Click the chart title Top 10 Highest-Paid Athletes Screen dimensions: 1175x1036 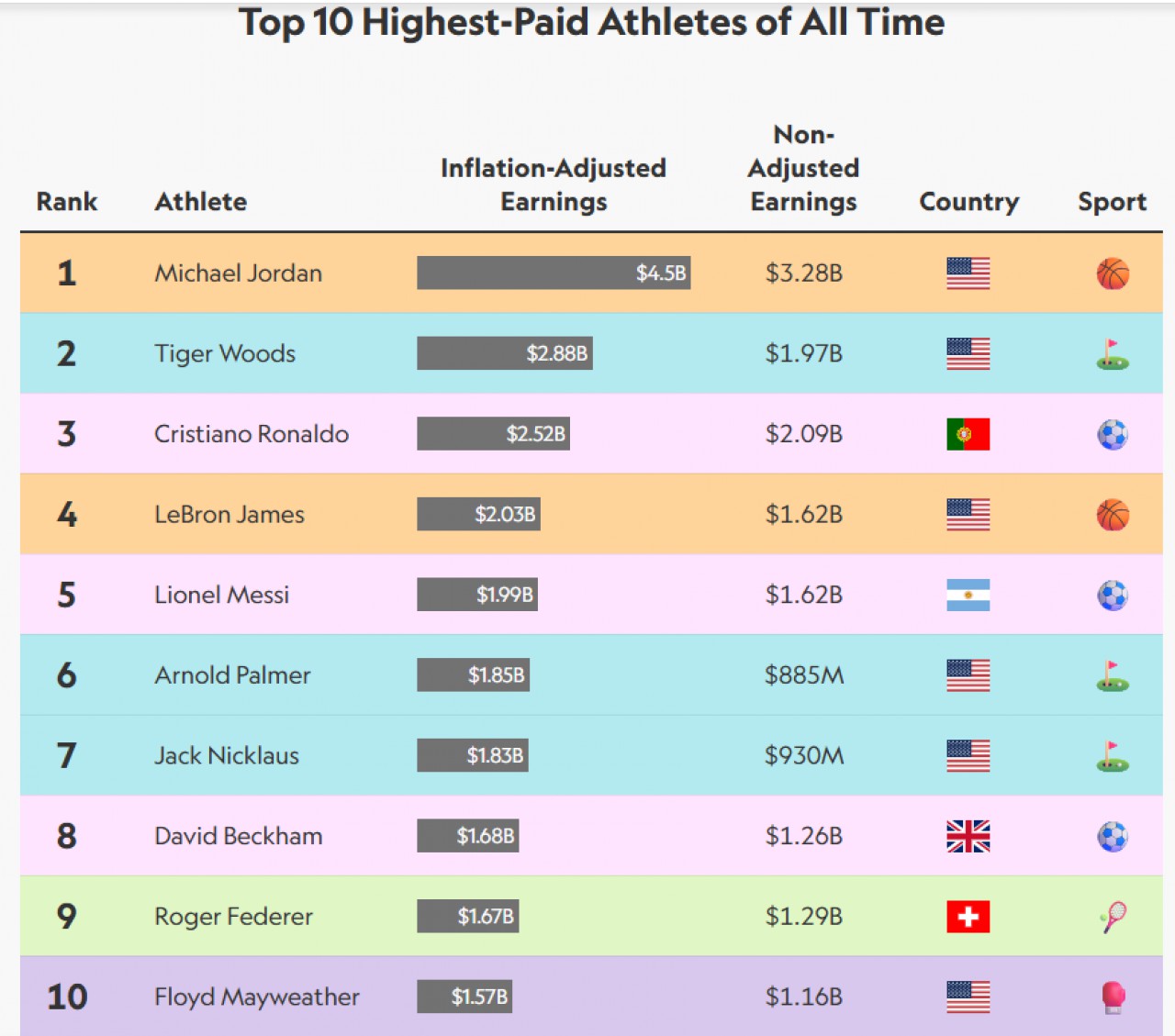point(591,22)
